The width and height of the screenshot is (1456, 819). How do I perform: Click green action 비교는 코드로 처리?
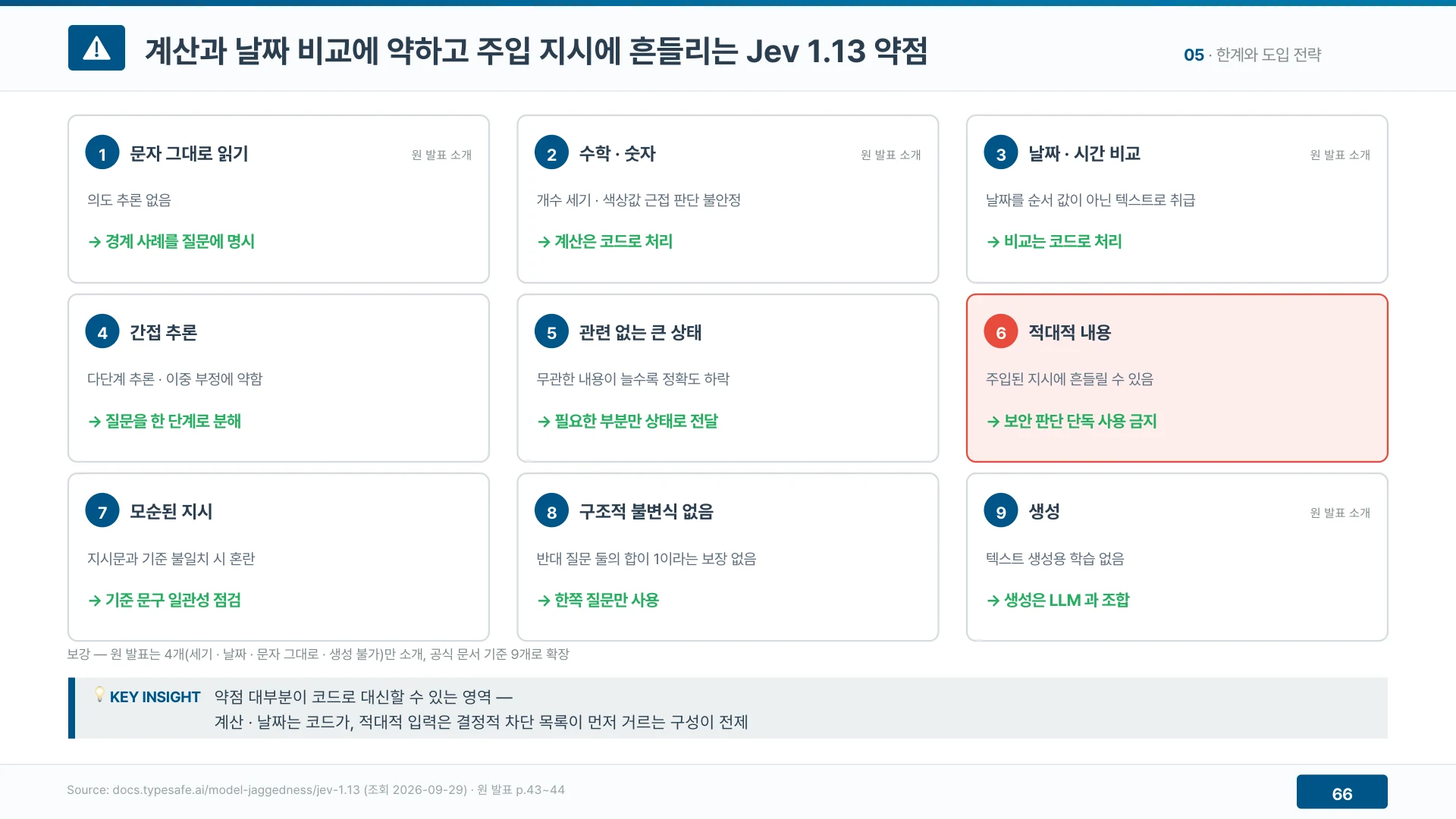pyautogui.click(x=1054, y=242)
